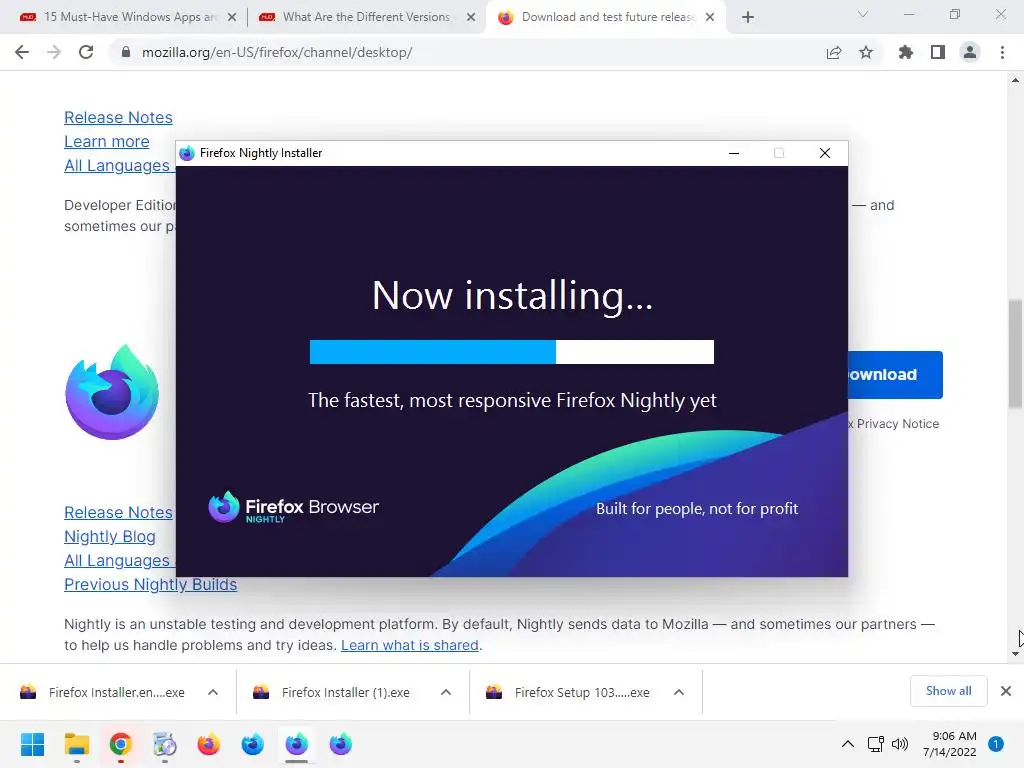Click Show all downloads
1024x768 pixels.
click(948, 691)
